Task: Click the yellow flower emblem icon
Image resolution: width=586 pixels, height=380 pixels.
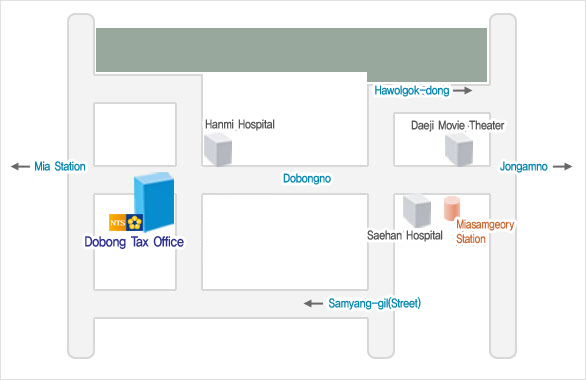Action: click(x=135, y=223)
